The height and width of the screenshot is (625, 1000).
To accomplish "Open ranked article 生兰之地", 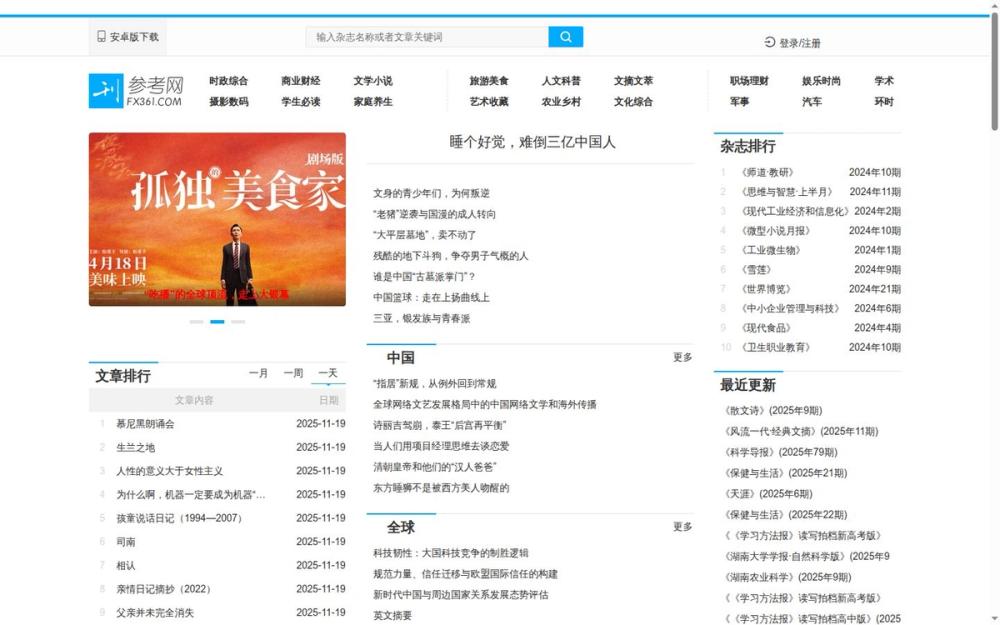I will [135, 448].
